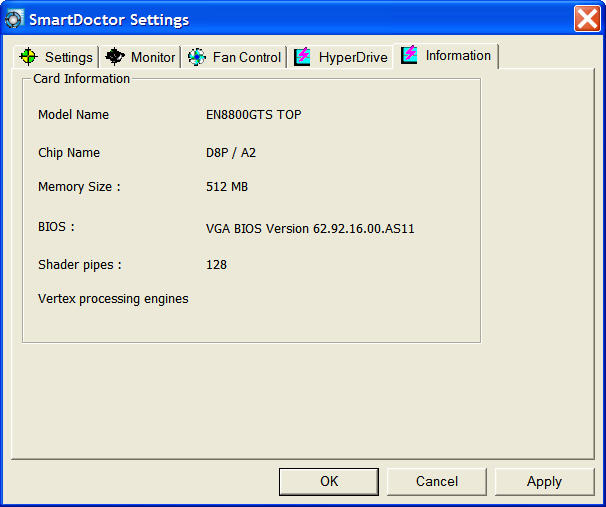Image resolution: width=606 pixels, height=507 pixels.
Task: Click the SmartDoctor Settings title text
Action: (109, 20)
